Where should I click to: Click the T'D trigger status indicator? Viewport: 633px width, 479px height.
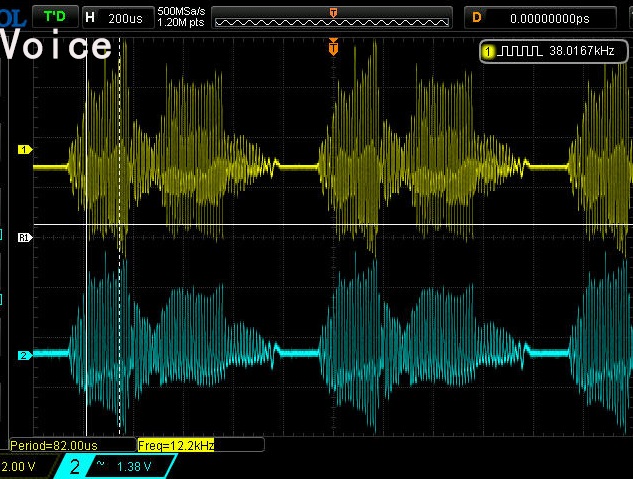(x=55, y=16)
